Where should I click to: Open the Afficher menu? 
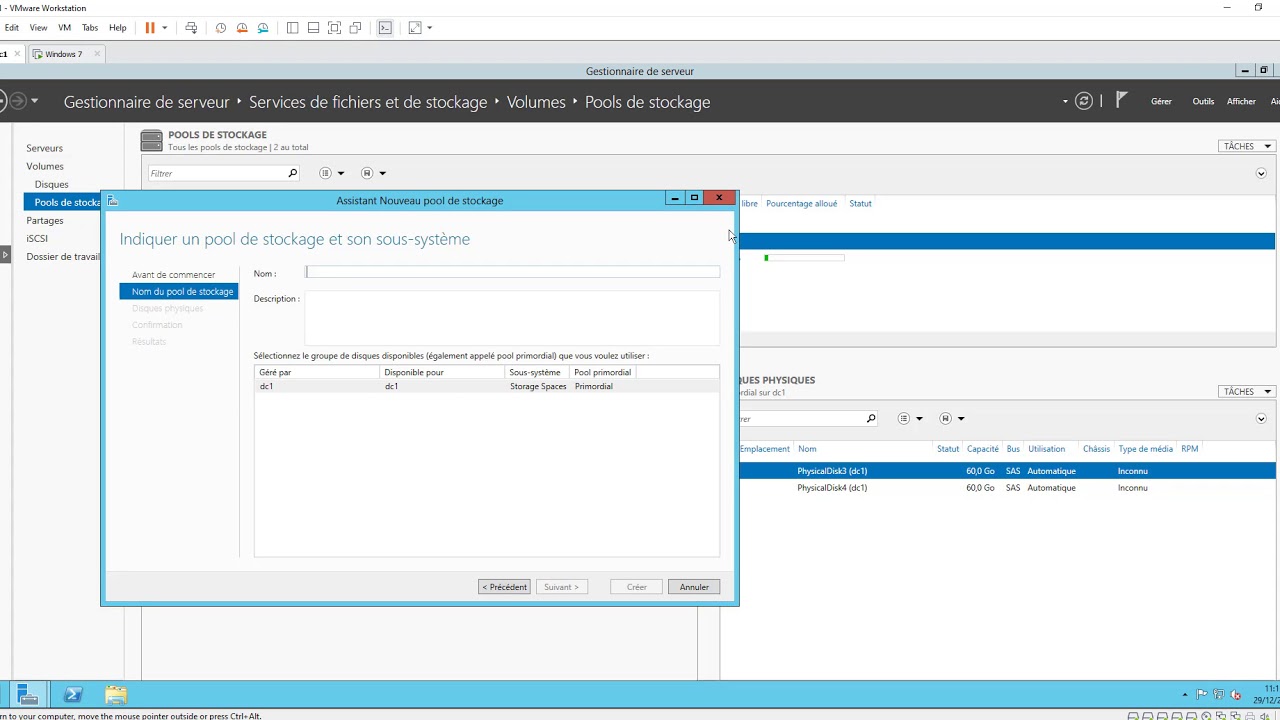click(x=1241, y=101)
